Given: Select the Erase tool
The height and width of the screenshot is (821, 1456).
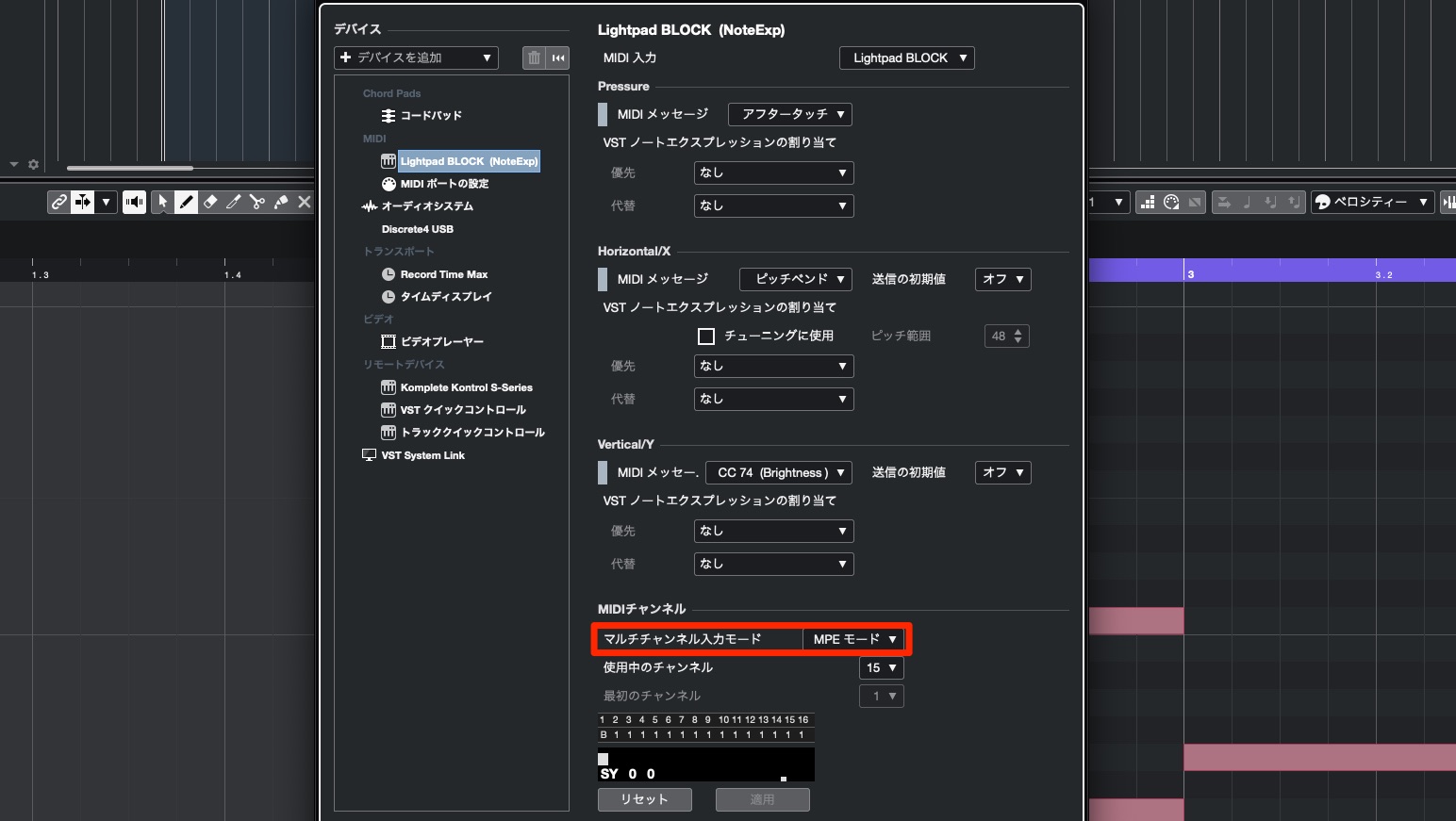Looking at the screenshot, I should [209, 202].
